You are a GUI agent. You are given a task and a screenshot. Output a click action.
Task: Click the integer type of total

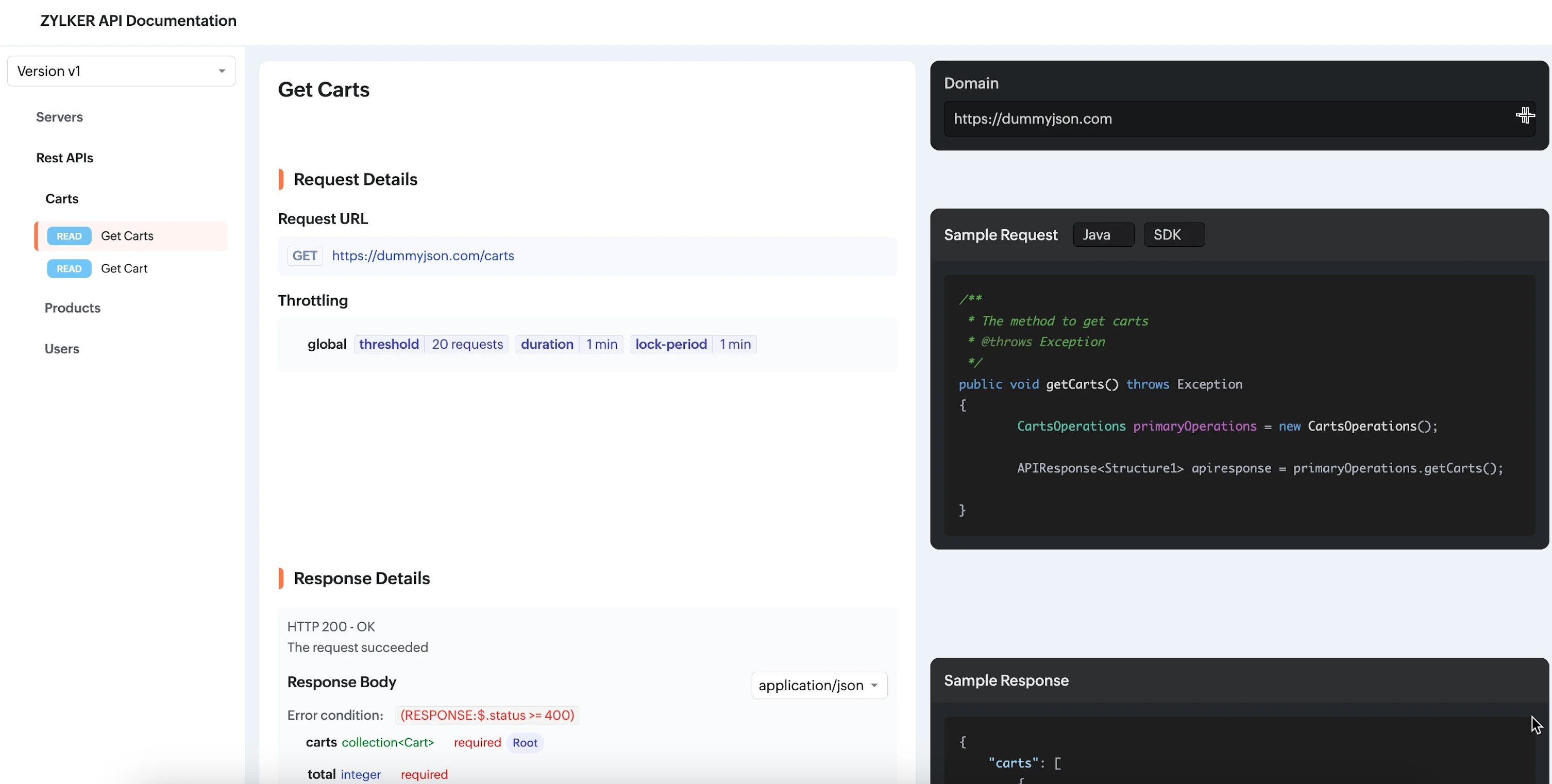point(360,774)
